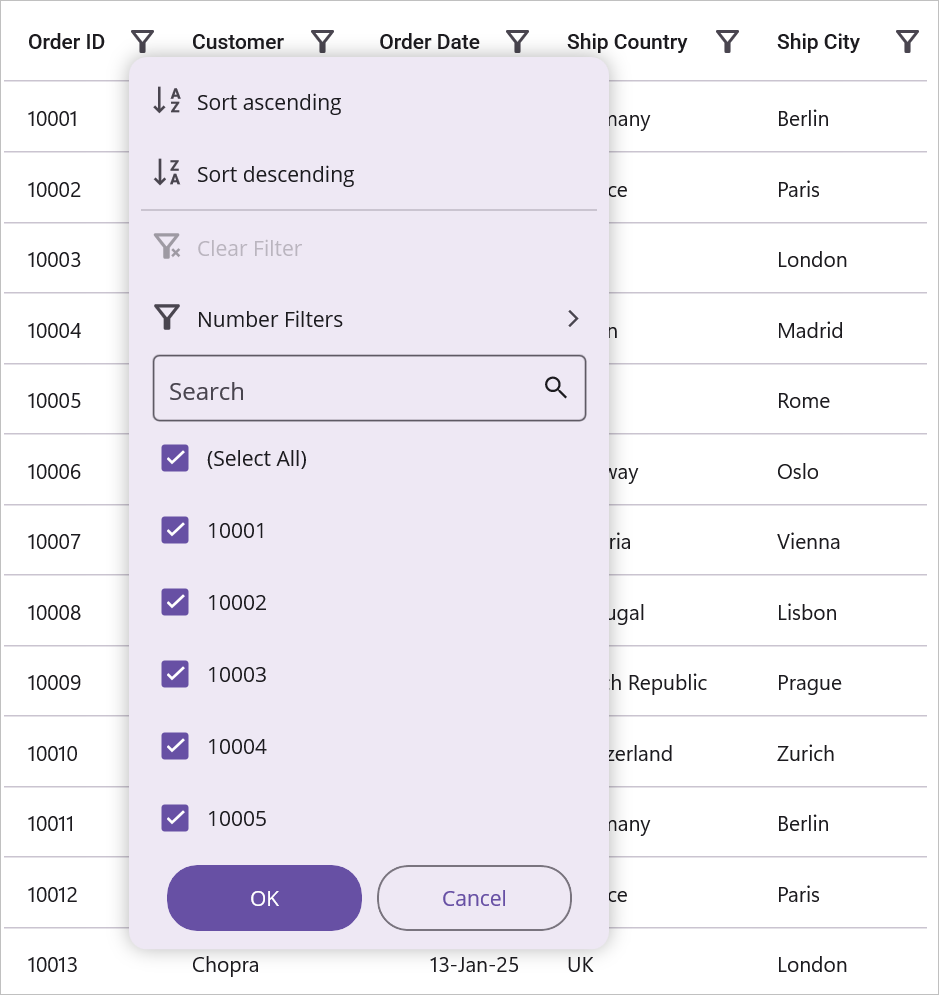Uncheck the 10005 checkbox
The height and width of the screenshot is (995, 939).
(175, 818)
